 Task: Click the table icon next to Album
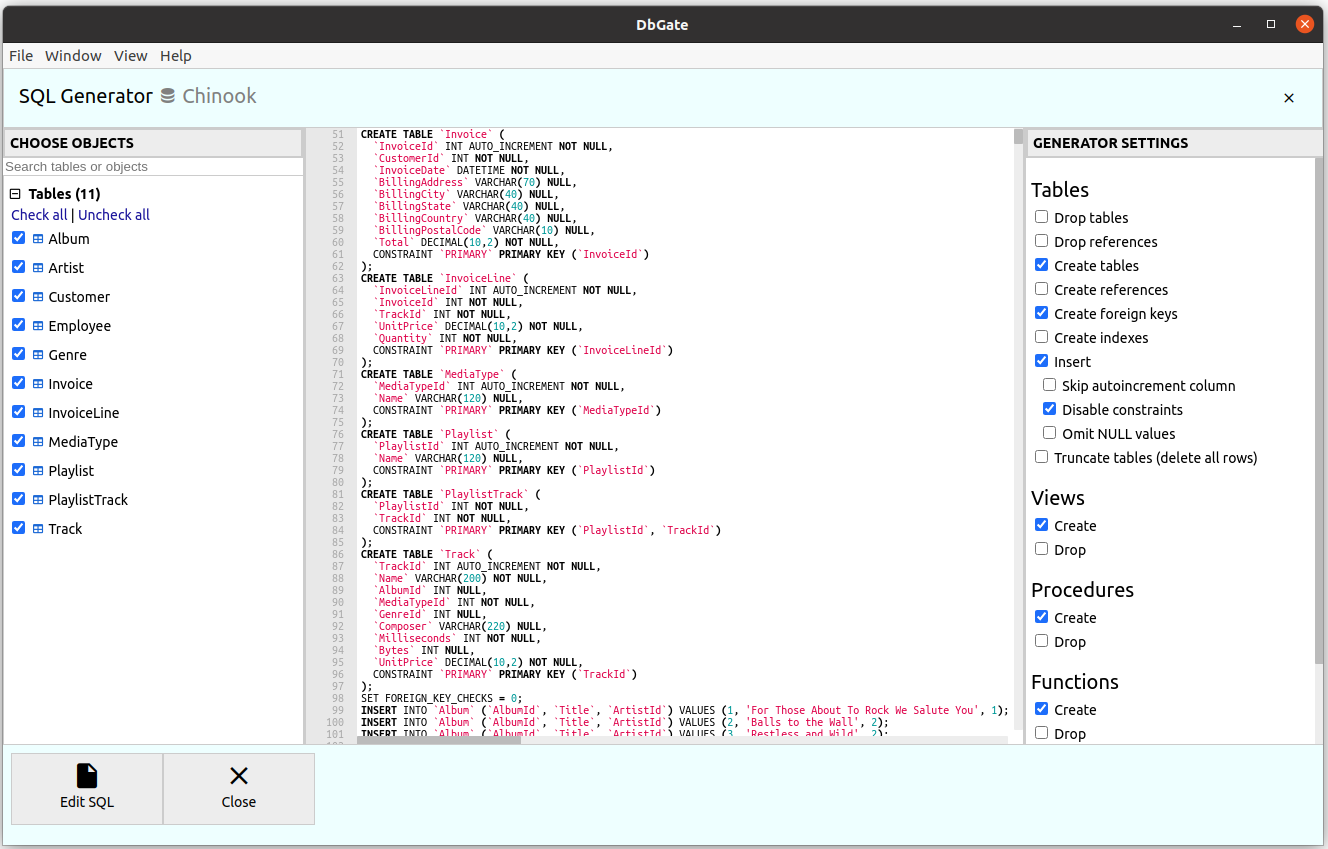tap(38, 239)
